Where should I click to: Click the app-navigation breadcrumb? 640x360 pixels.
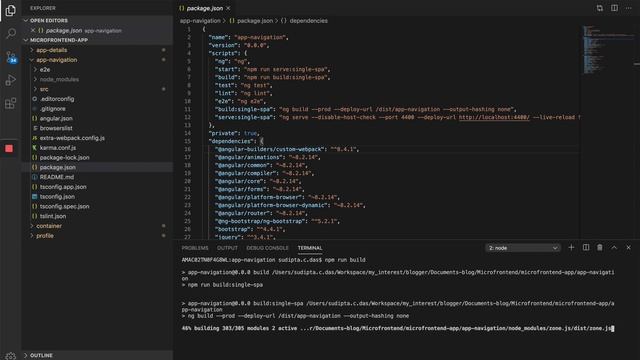coord(200,20)
